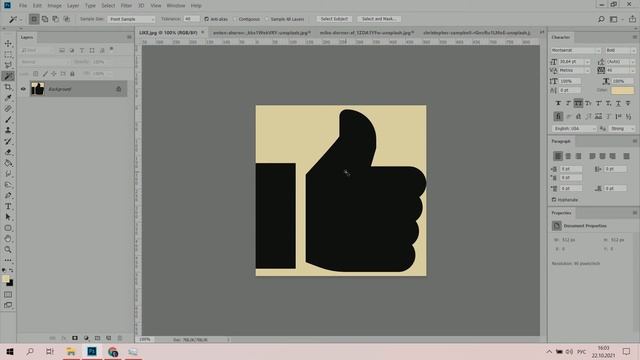Select the Clone Stamp tool
This screenshot has height=360, width=640.
pyautogui.click(x=8, y=130)
